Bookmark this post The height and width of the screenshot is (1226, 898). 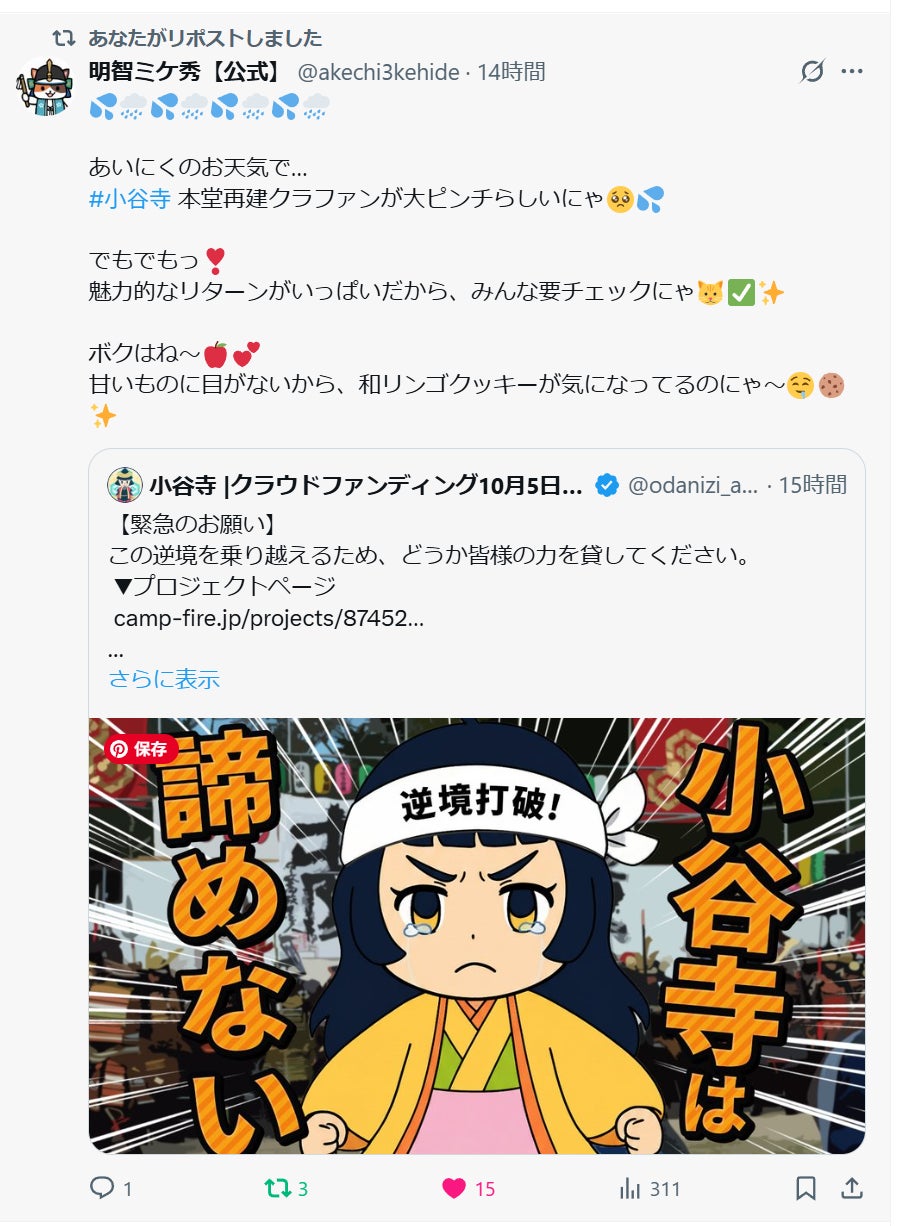tap(806, 1188)
